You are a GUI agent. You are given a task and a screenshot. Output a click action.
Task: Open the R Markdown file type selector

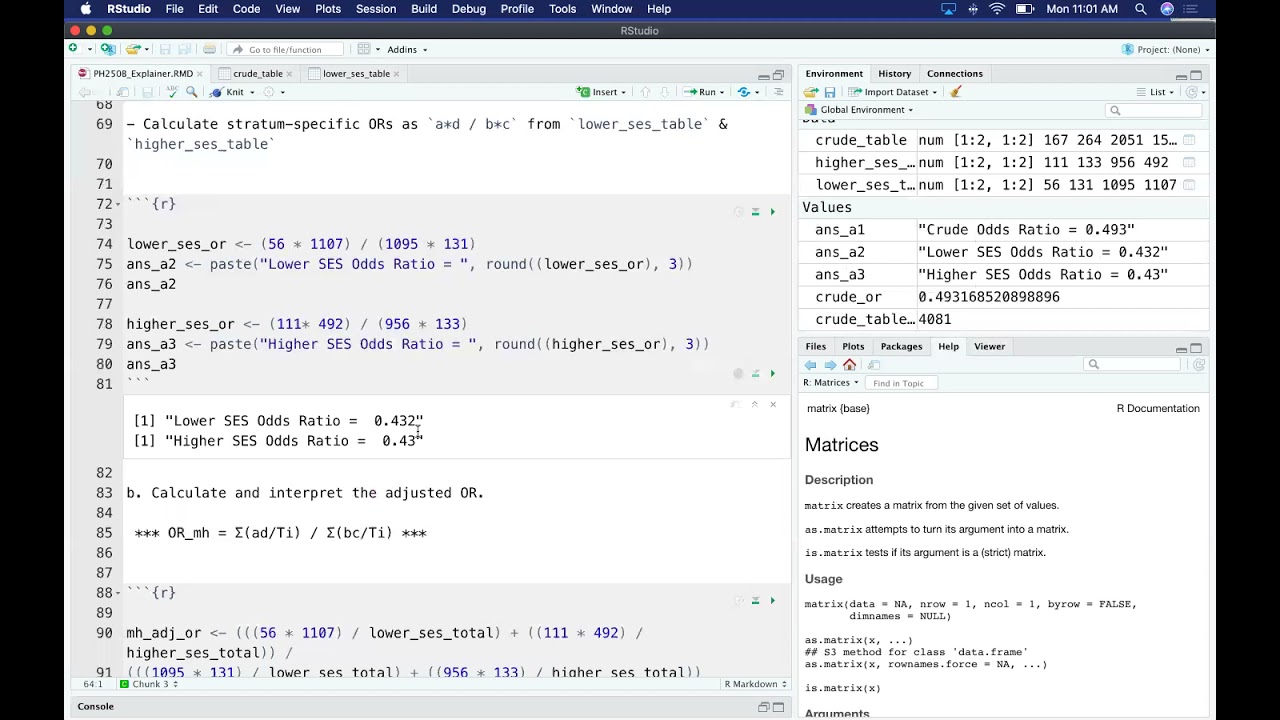click(756, 684)
